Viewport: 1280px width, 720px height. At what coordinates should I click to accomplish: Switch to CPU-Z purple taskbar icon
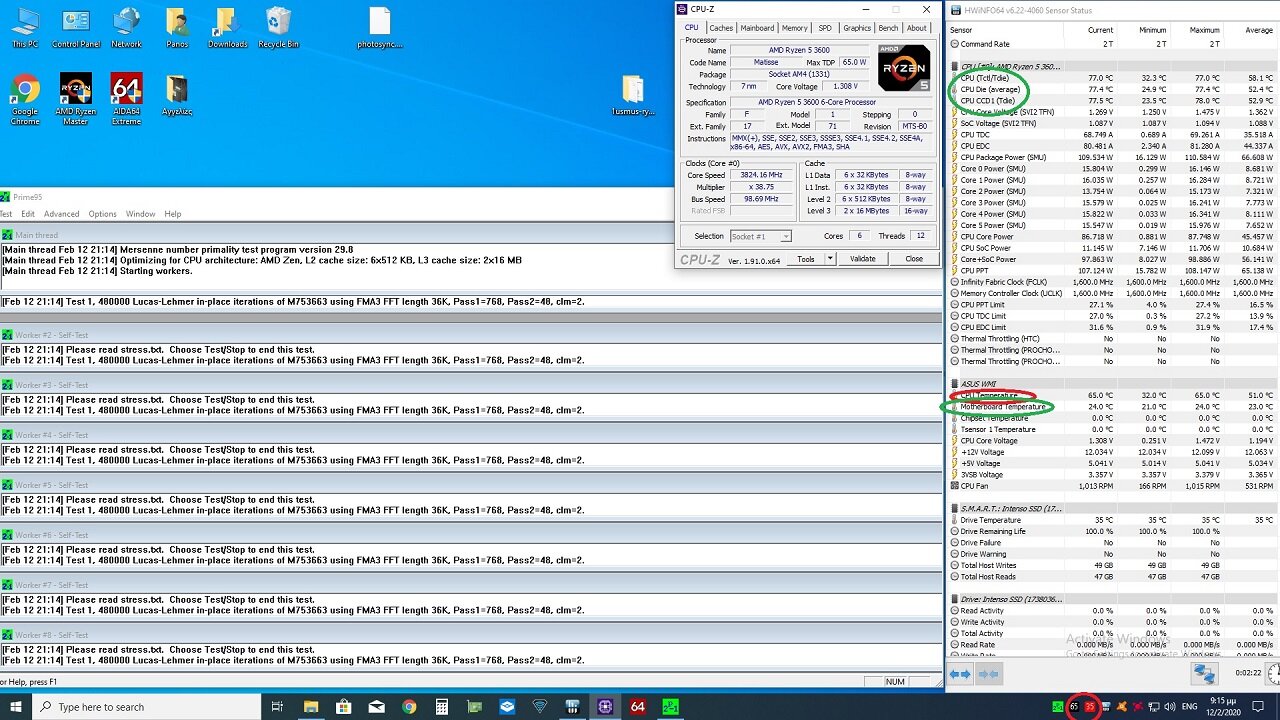(605, 706)
